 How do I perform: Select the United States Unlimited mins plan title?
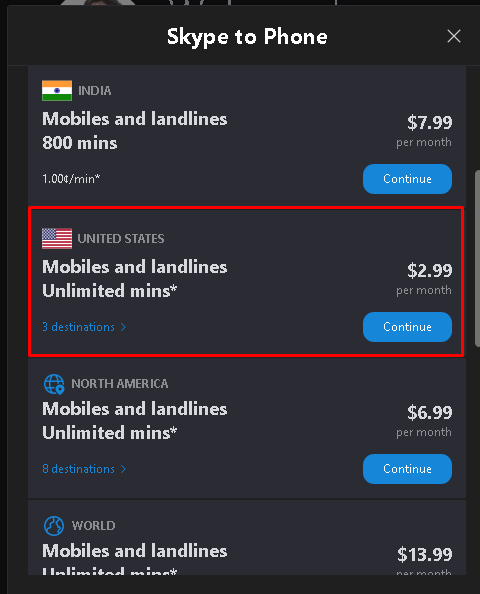click(134, 279)
